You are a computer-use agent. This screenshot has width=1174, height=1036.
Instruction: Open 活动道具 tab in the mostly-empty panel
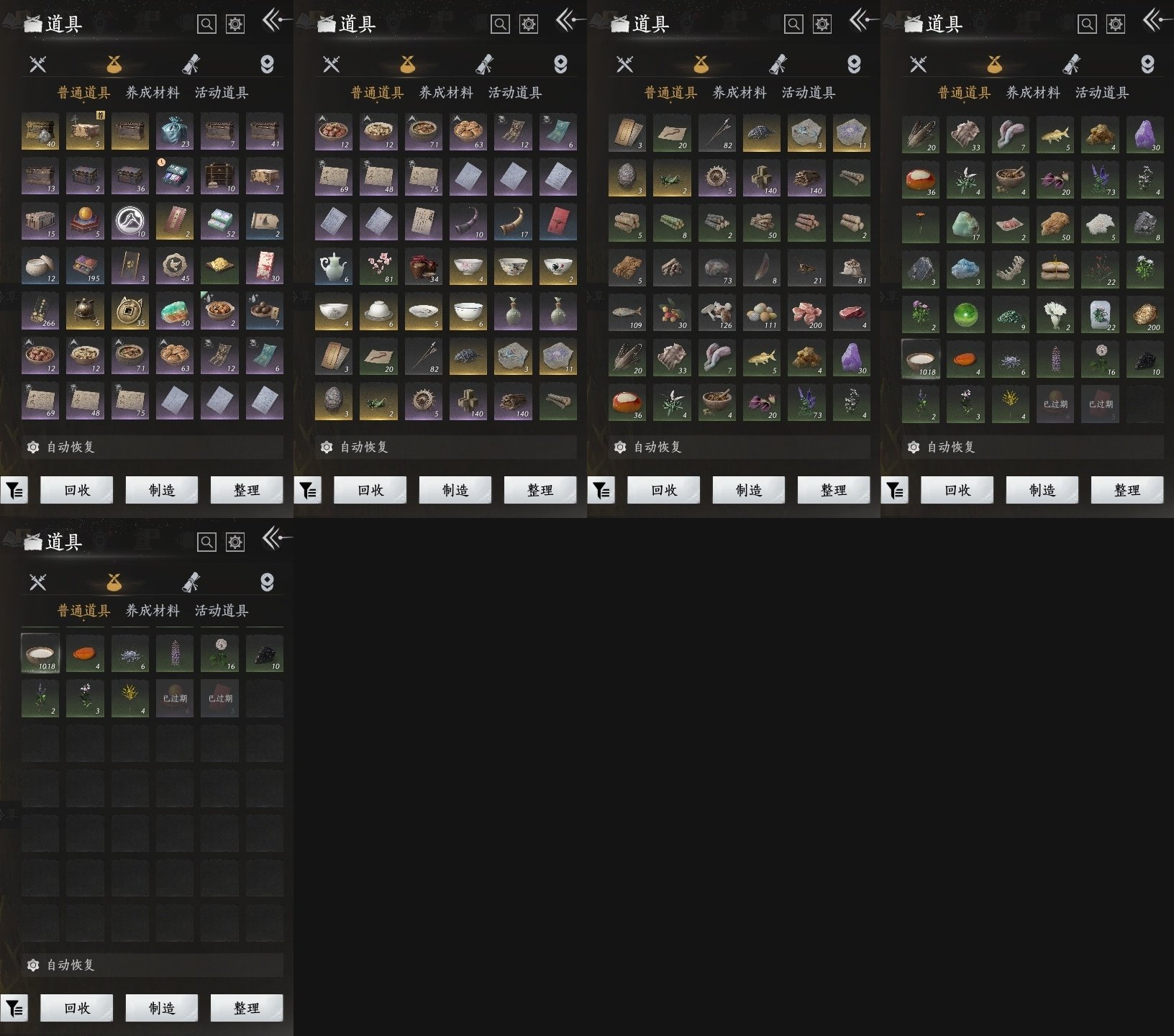point(222,611)
